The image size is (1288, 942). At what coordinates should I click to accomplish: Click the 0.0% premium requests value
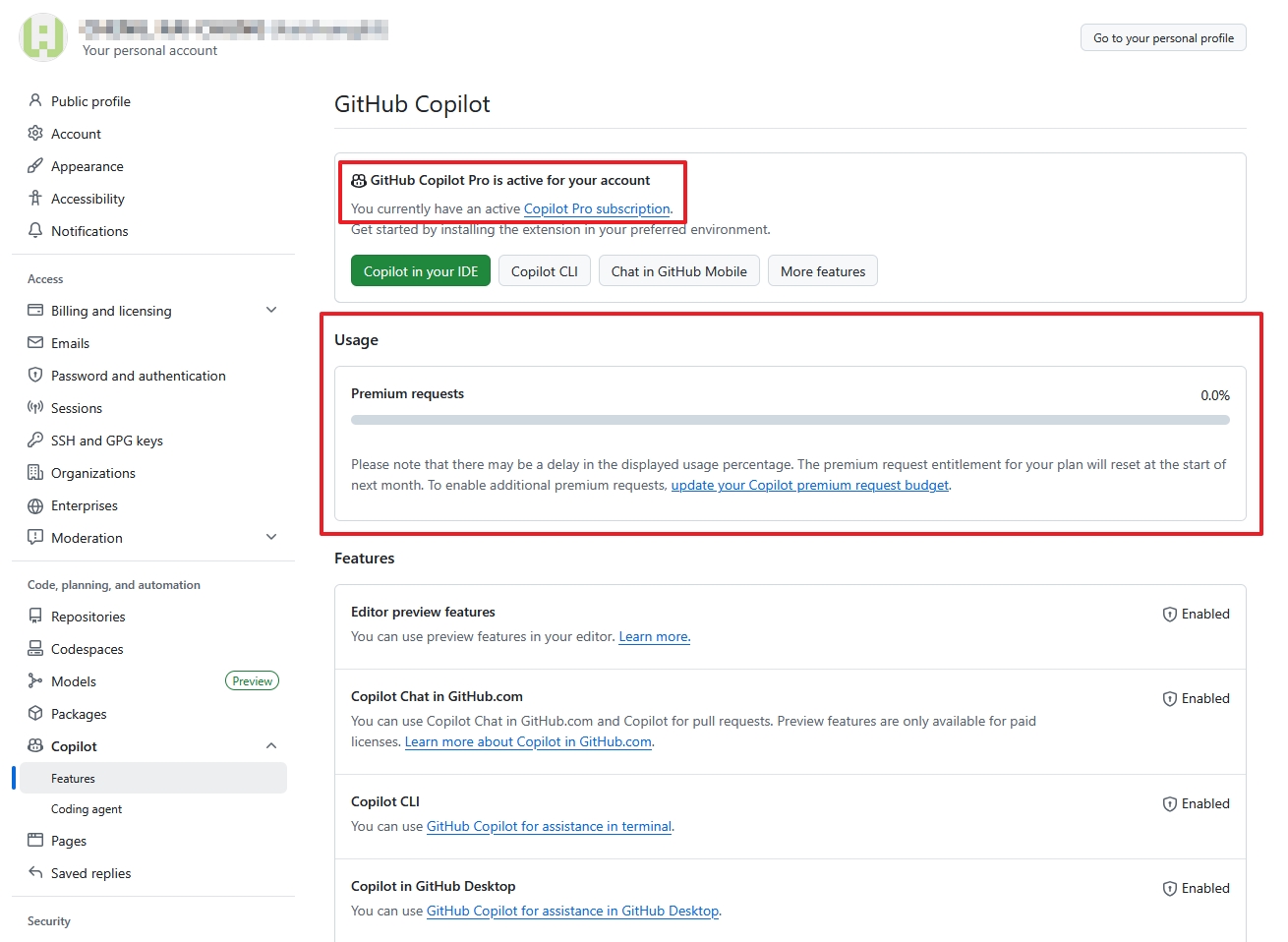click(x=1215, y=395)
